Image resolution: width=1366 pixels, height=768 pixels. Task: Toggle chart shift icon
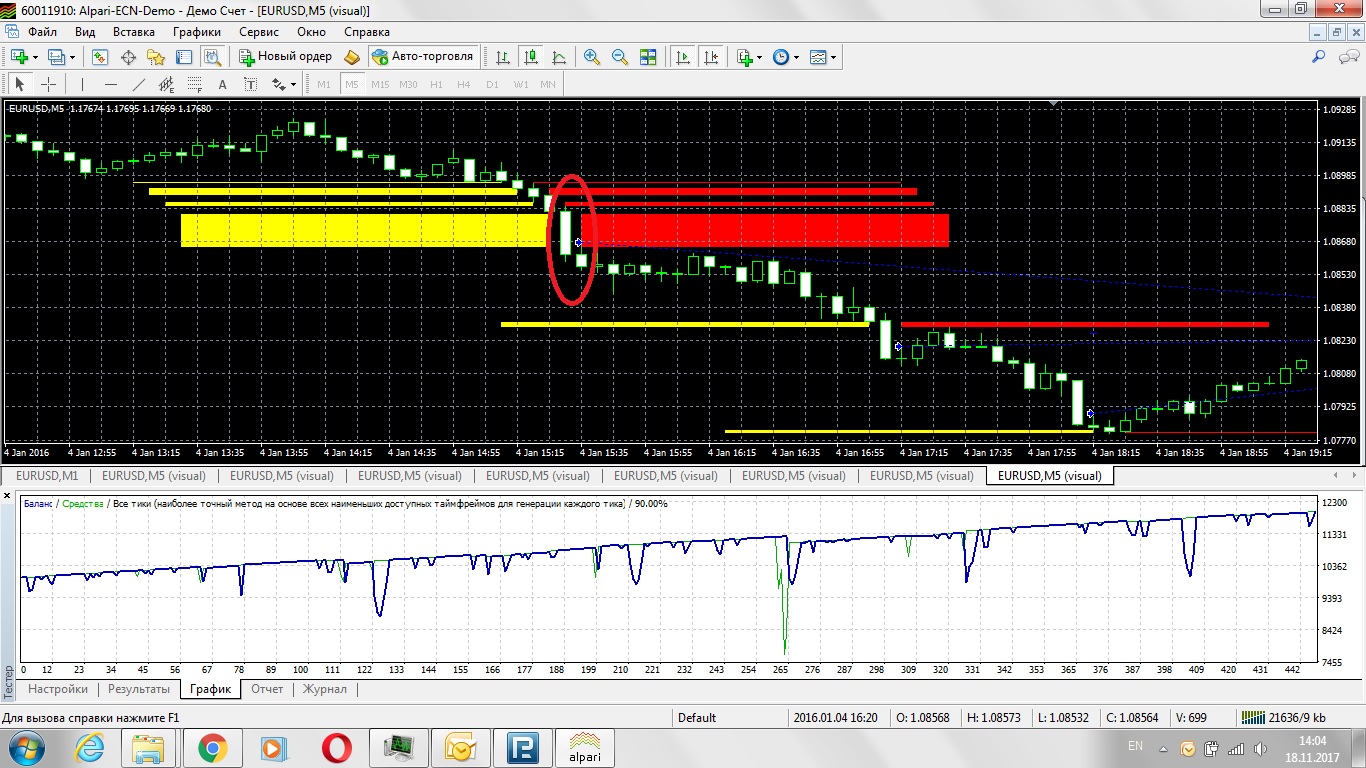coord(712,57)
